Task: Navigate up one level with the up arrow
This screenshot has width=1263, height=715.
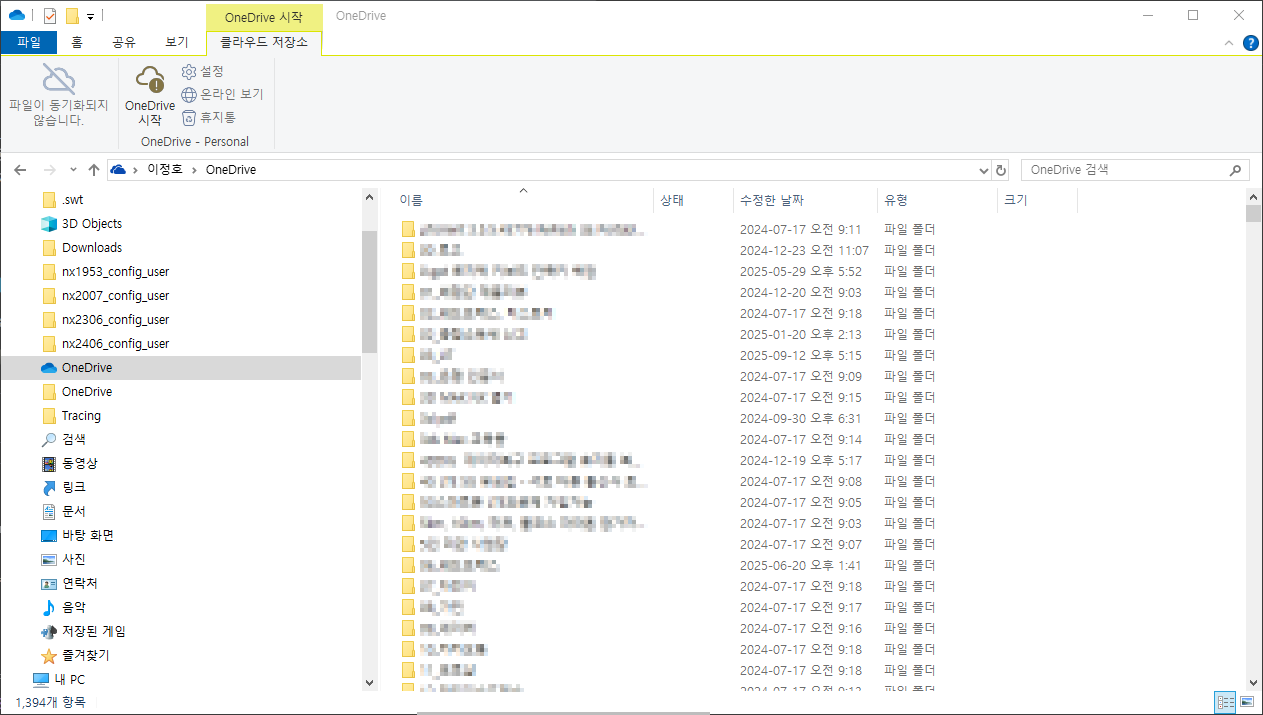Action: coord(93,169)
